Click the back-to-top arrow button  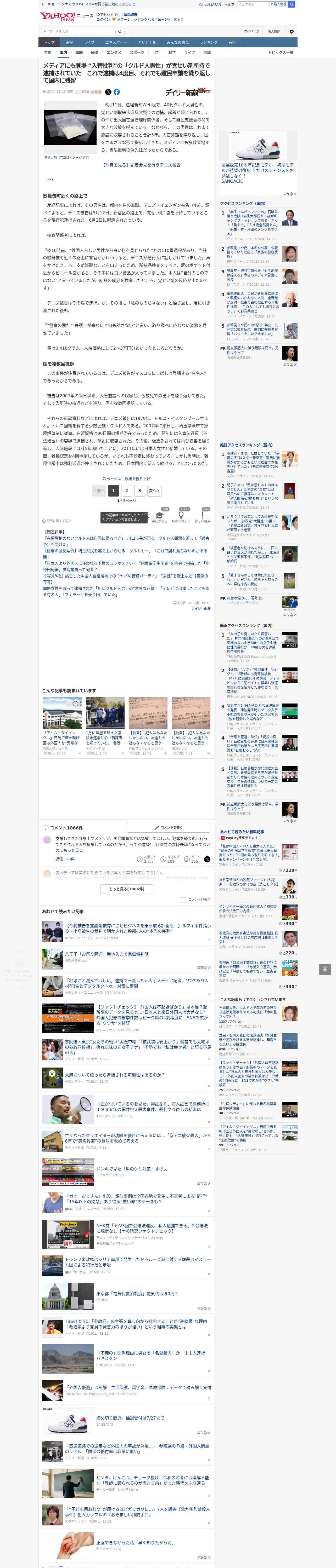coord(325,969)
